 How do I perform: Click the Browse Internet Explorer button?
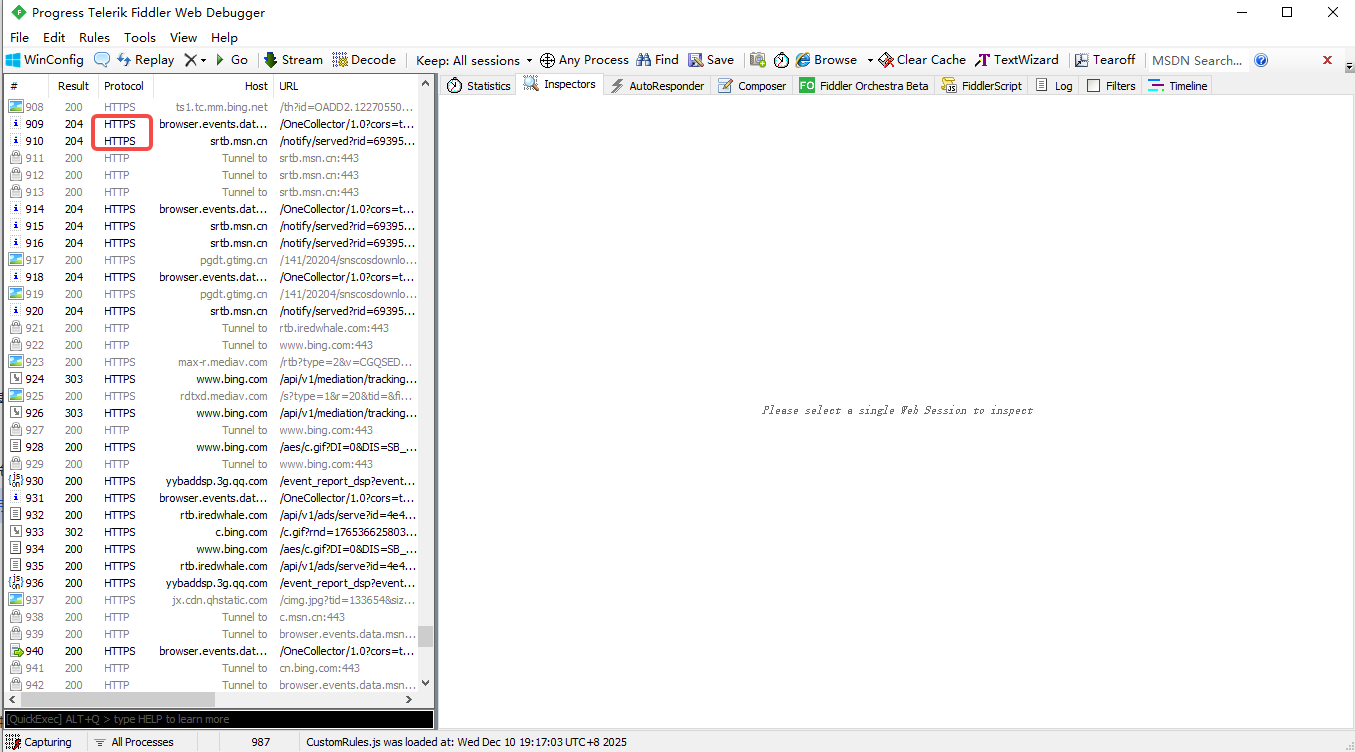827,60
